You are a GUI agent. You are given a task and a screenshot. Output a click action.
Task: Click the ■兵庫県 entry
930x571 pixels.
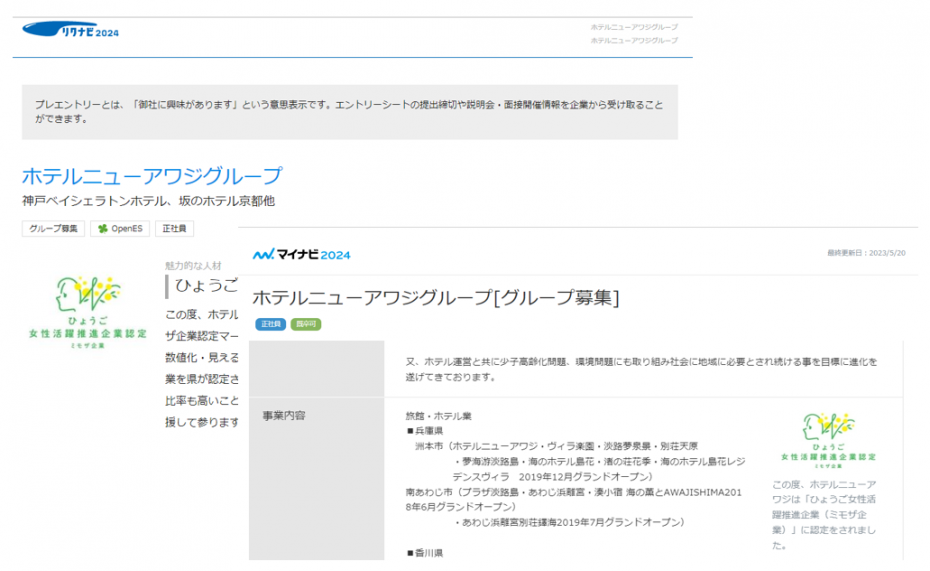(x=425, y=430)
